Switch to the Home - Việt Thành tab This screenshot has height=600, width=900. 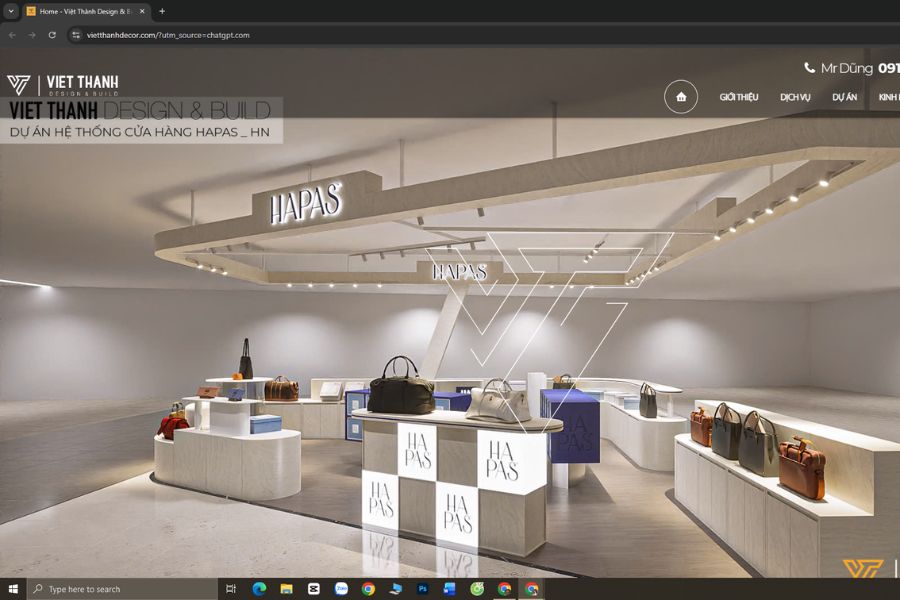pyautogui.click(x=85, y=11)
